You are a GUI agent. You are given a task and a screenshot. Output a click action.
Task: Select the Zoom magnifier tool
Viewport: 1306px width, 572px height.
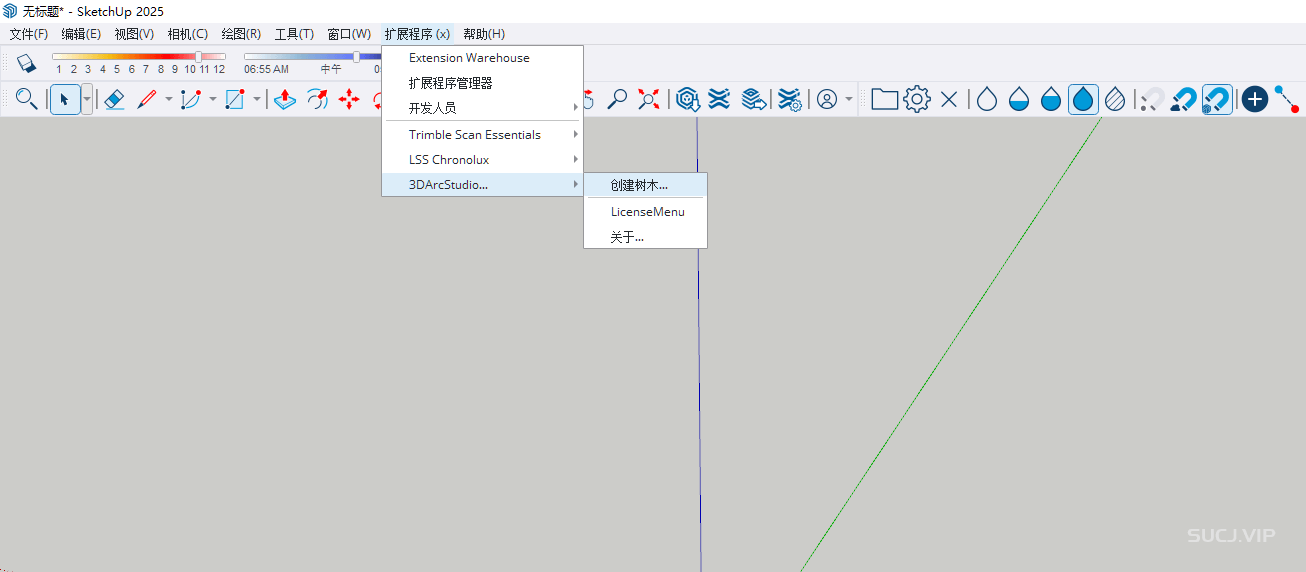click(x=618, y=99)
